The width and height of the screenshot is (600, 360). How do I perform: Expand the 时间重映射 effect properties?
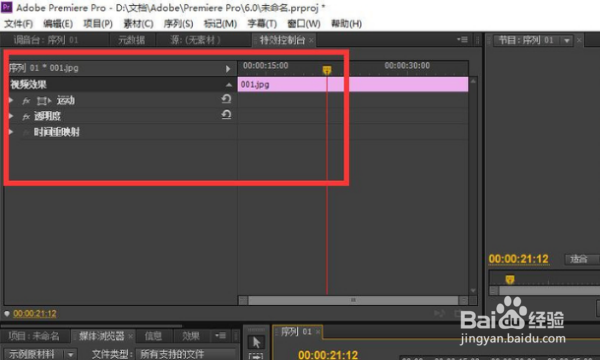pos(11,132)
